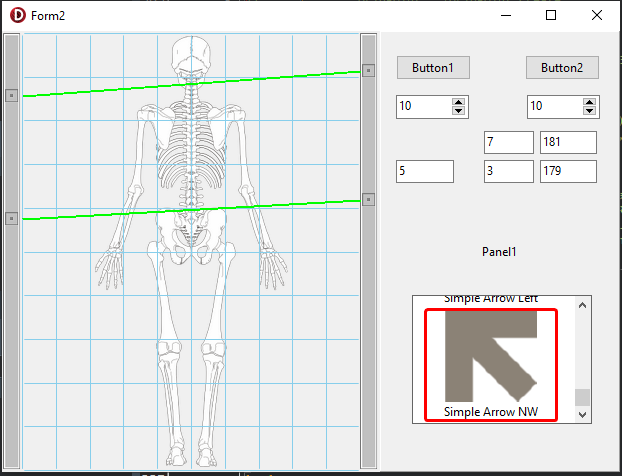The image size is (622, 476).
Task: Click the edit box containing 5
Action: click(425, 171)
